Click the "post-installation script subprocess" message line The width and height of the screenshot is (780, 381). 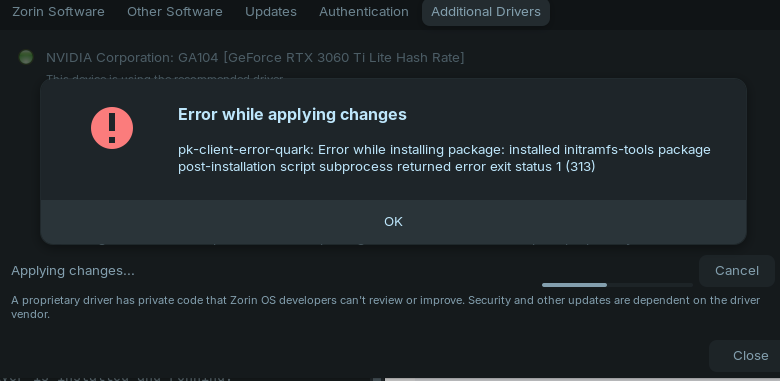pyautogui.click(x=387, y=167)
